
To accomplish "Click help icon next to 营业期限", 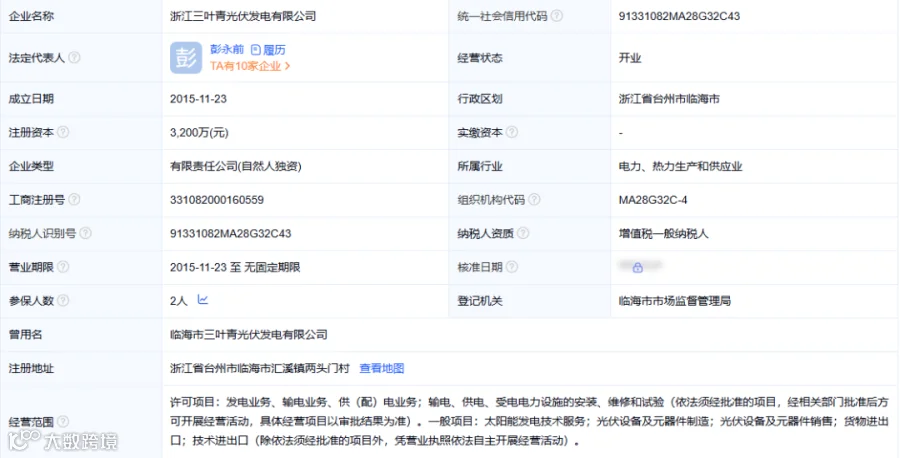I will click(x=63, y=267).
